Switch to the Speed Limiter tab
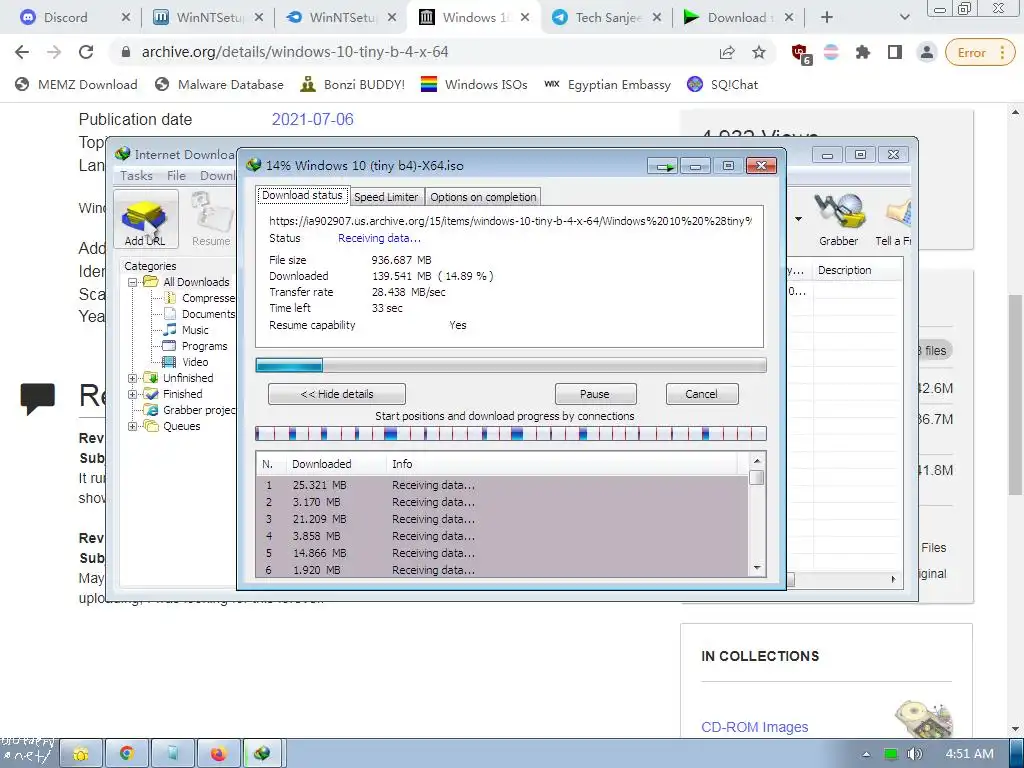Image resolution: width=1024 pixels, height=768 pixels. (386, 197)
